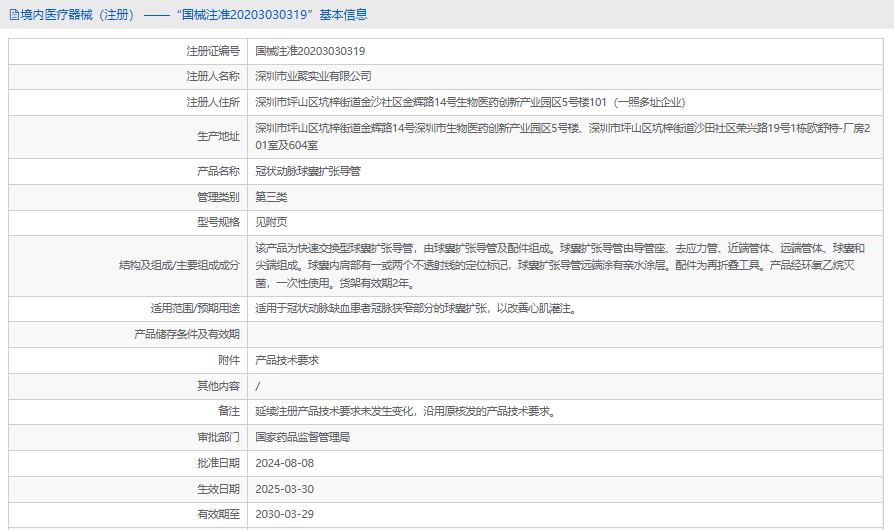Click the 结构及组成 description paragraph
894x530 pixels.
tap(560, 266)
